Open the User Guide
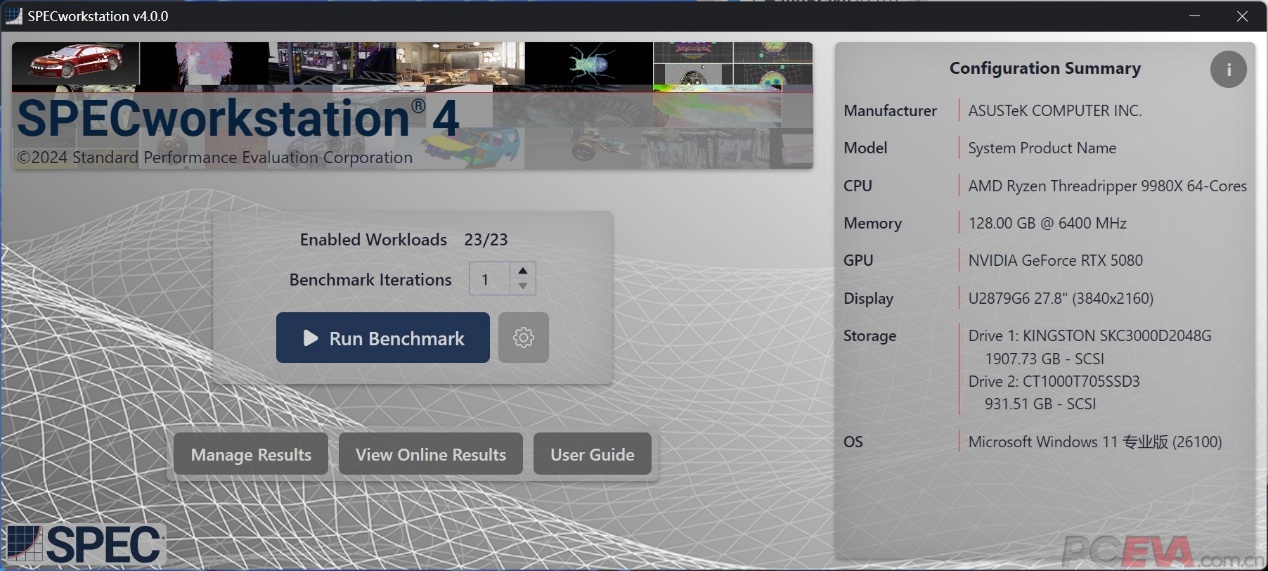This screenshot has width=1268, height=571. 592,455
